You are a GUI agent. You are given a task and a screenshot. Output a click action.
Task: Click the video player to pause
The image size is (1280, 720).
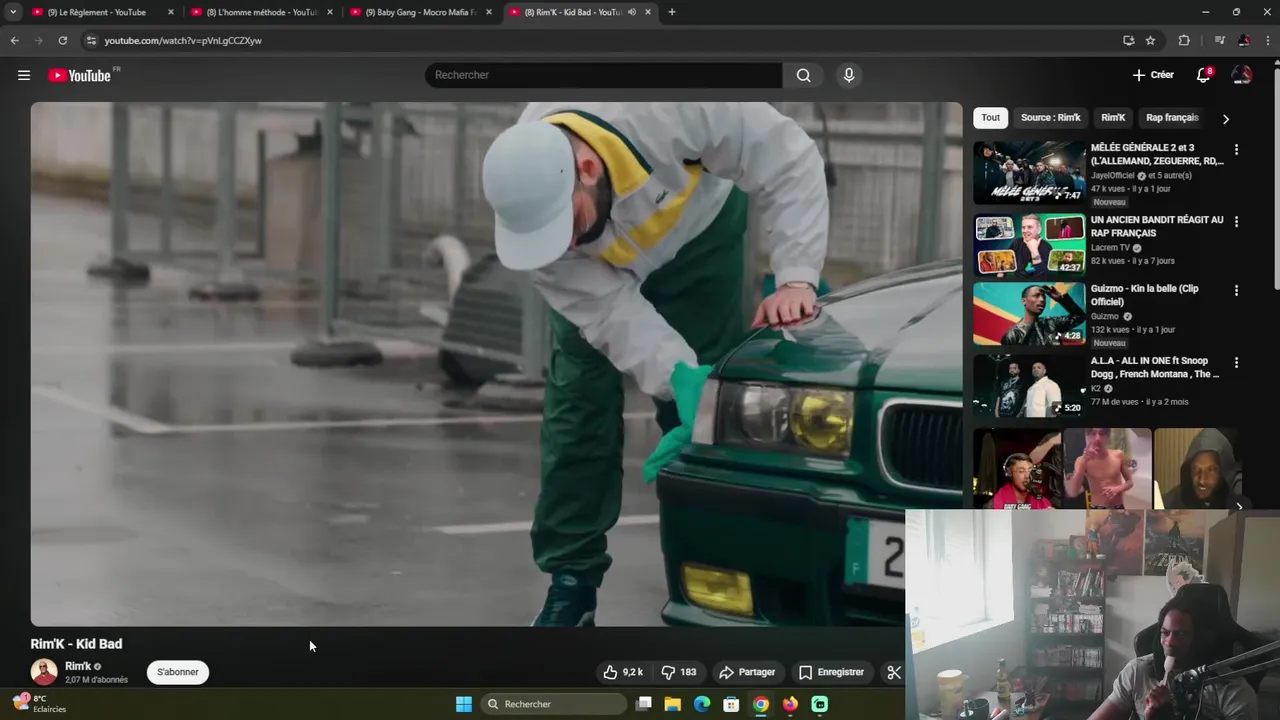point(496,364)
